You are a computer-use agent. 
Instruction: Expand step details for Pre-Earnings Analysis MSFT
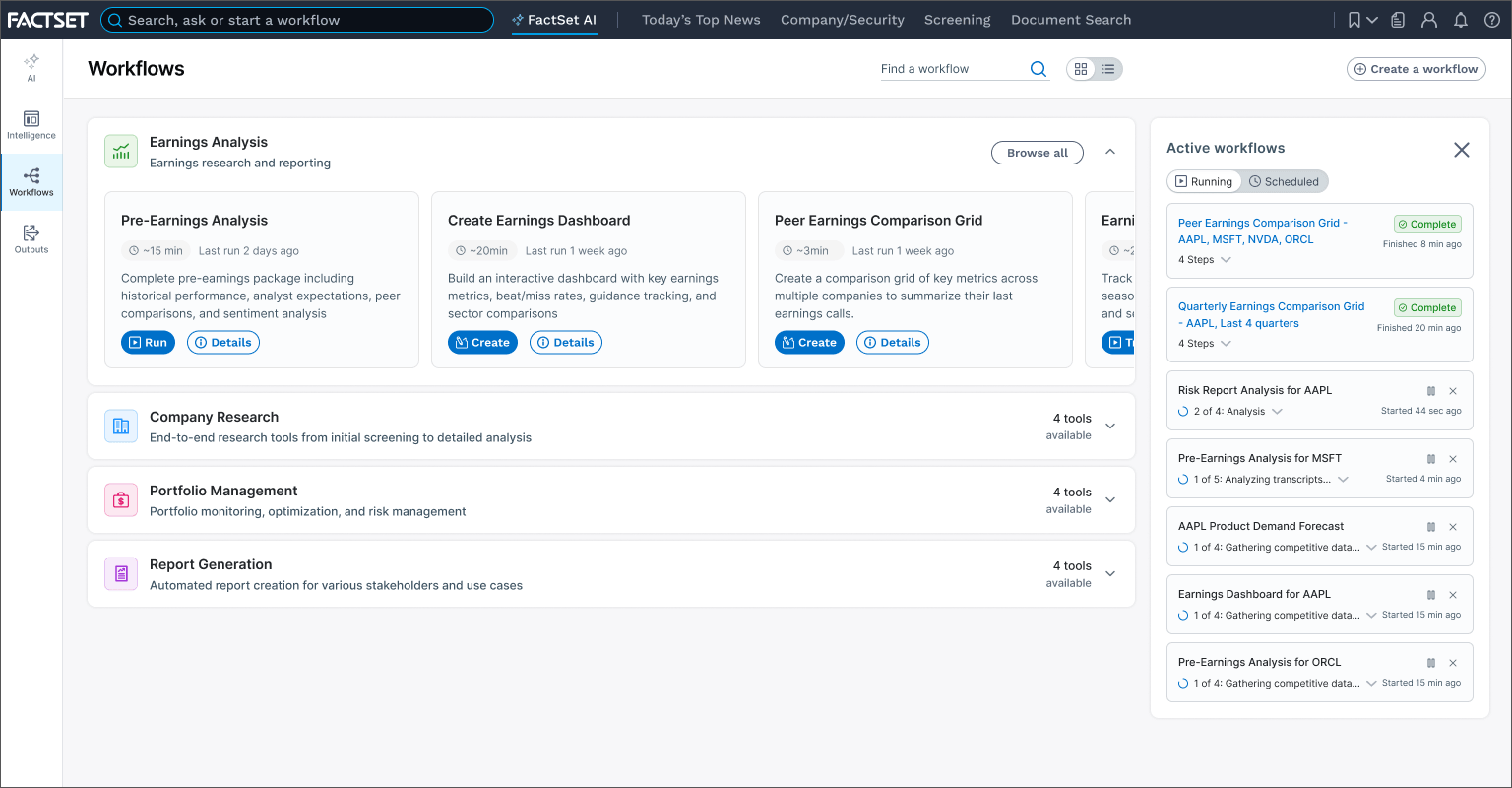click(1343, 480)
